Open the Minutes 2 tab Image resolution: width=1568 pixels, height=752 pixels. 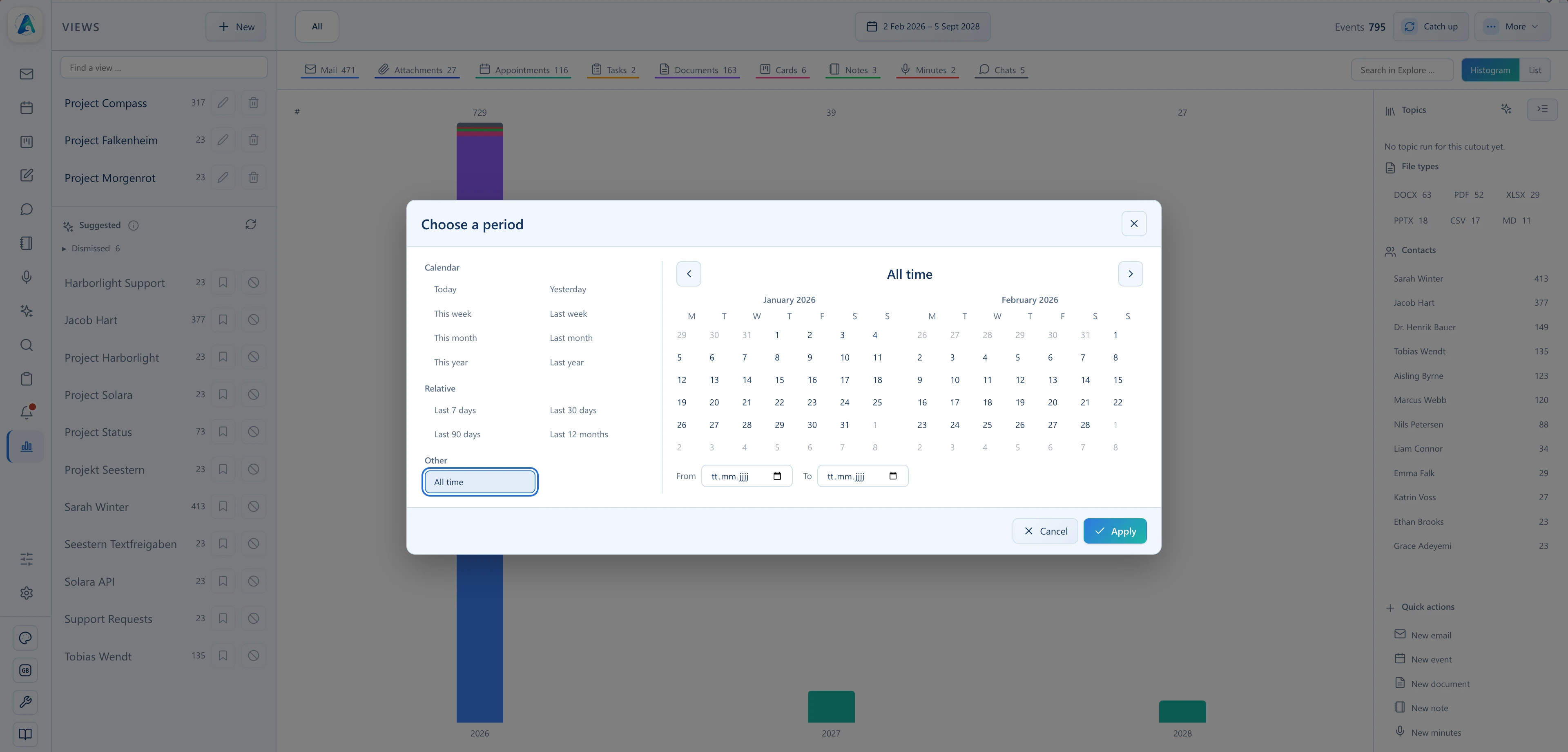[928, 70]
